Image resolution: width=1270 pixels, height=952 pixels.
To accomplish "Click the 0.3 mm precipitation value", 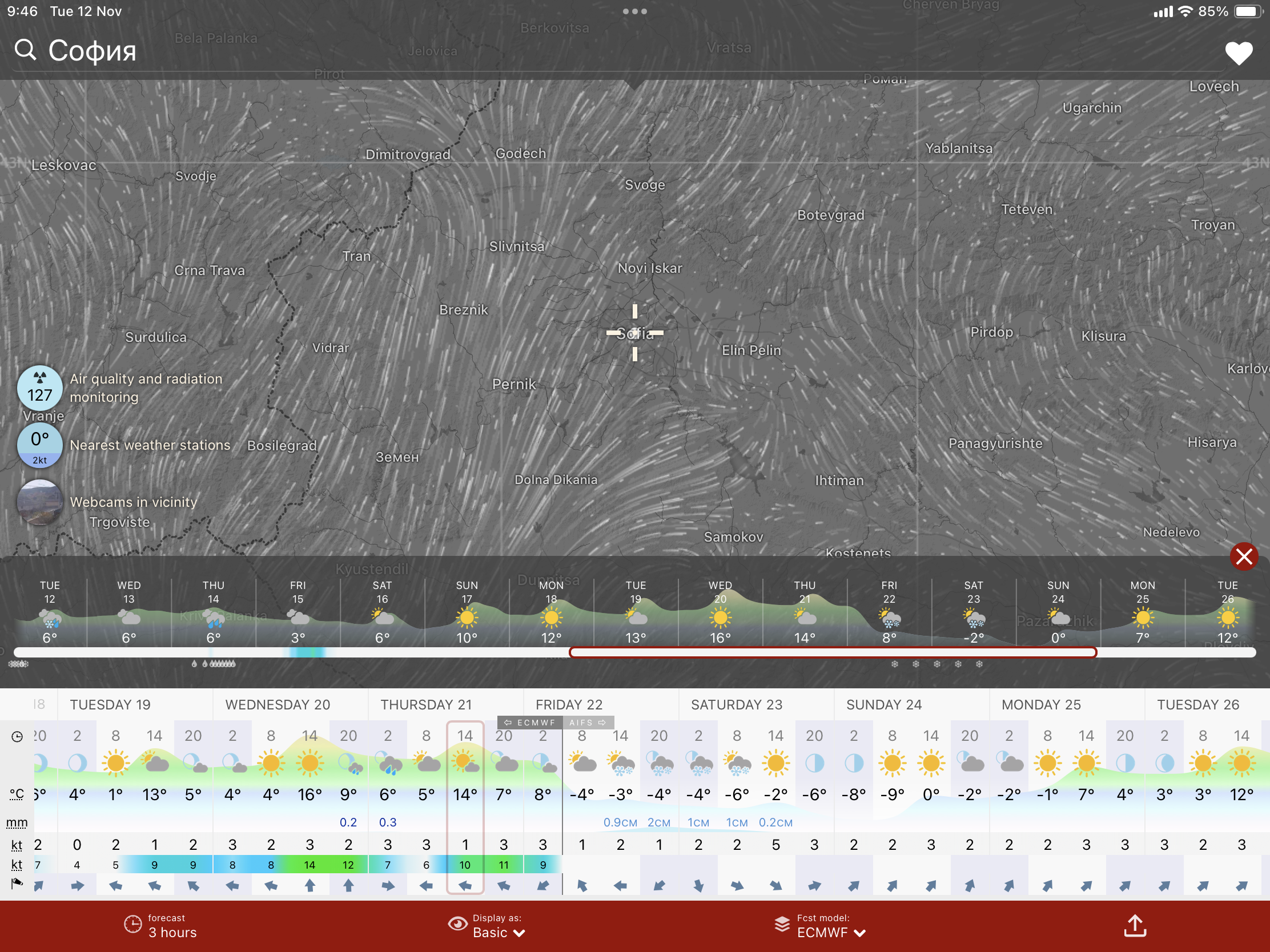I will pyautogui.click(x=388, y=822).
